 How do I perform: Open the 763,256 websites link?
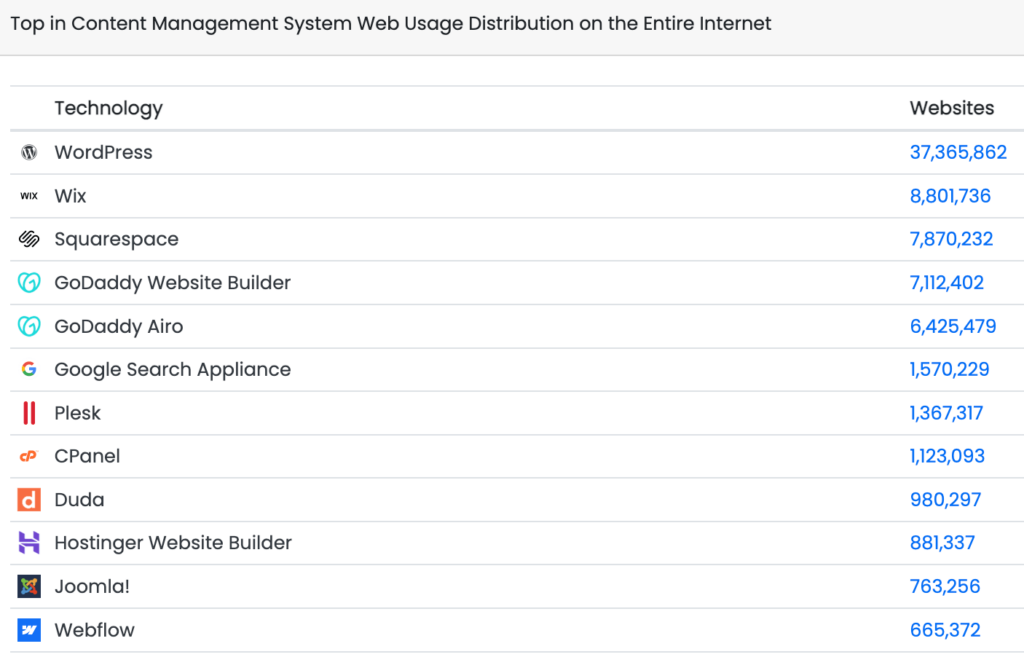(x=945, y=586)
